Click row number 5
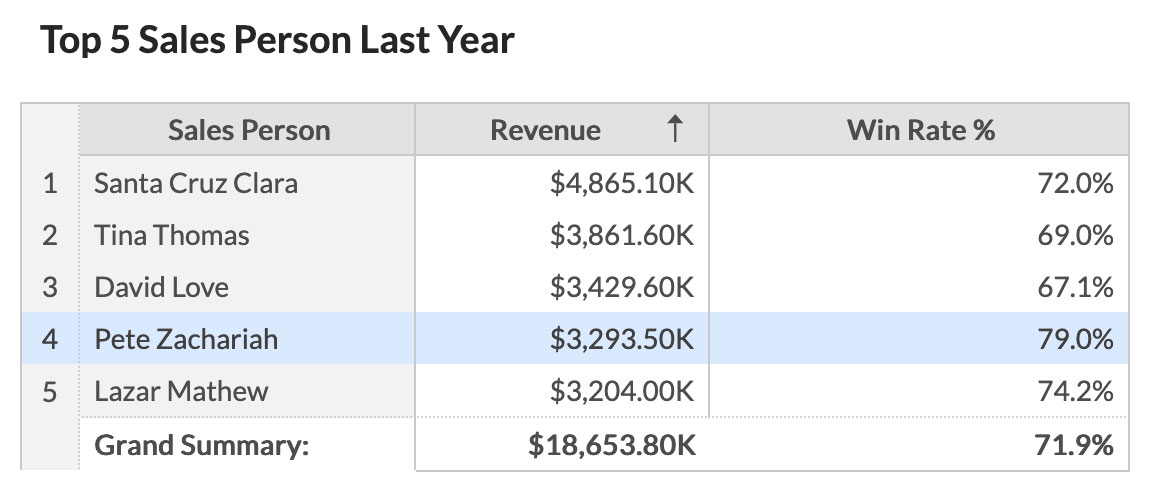The image size is (1150, 497). pos(50,391)
